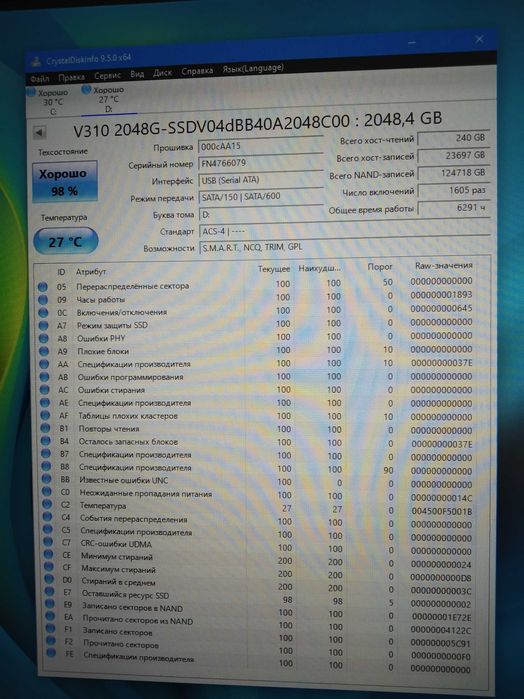Click the Атрибут column header
This screenshot has height=699, width=524.
(91, 272)
